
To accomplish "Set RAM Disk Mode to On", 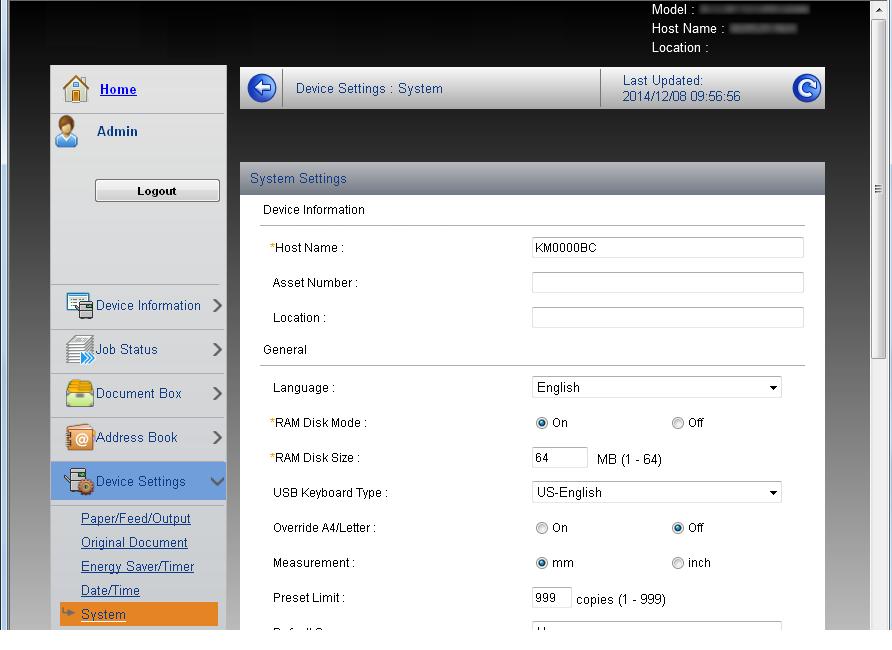I will [x=542, y=423].
